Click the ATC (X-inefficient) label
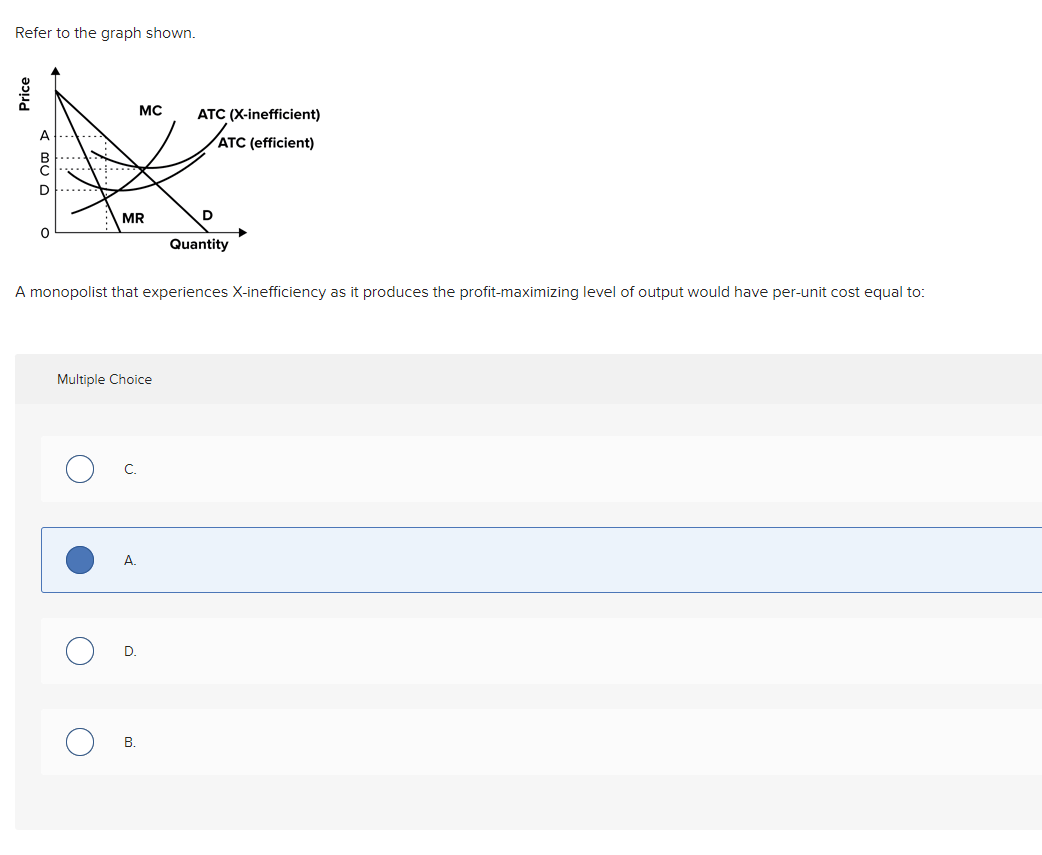The width and height of the screenshot is (1042, 855). click(259, 114)
